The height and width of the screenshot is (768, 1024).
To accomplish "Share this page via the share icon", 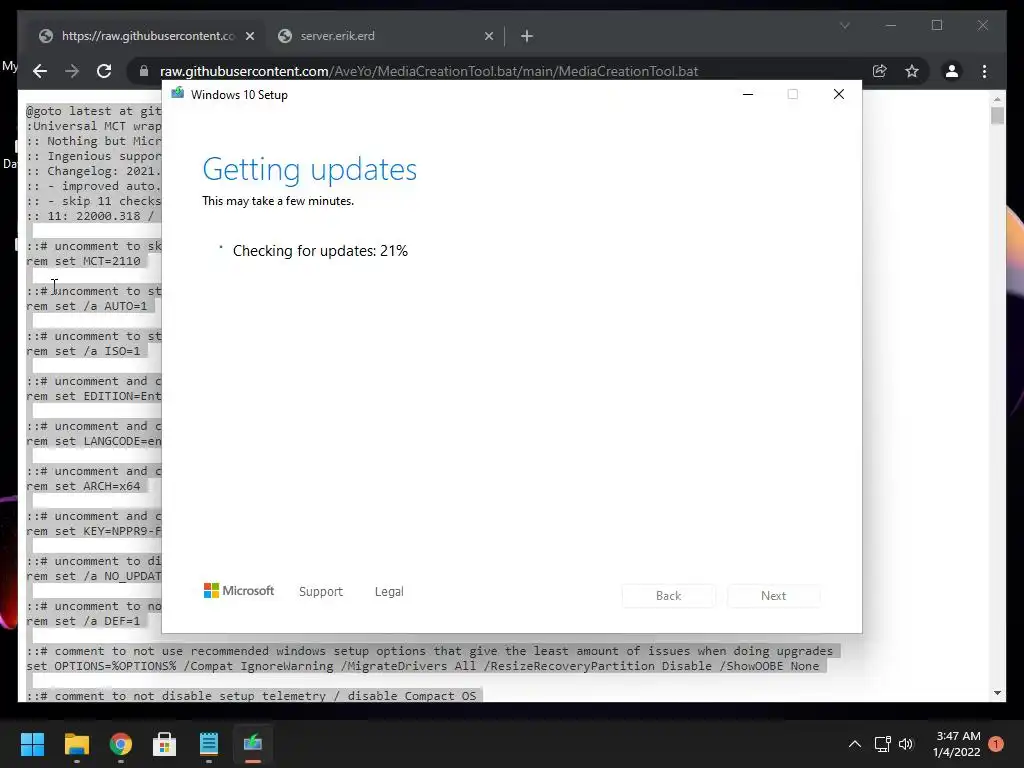I will pos(880,71).
